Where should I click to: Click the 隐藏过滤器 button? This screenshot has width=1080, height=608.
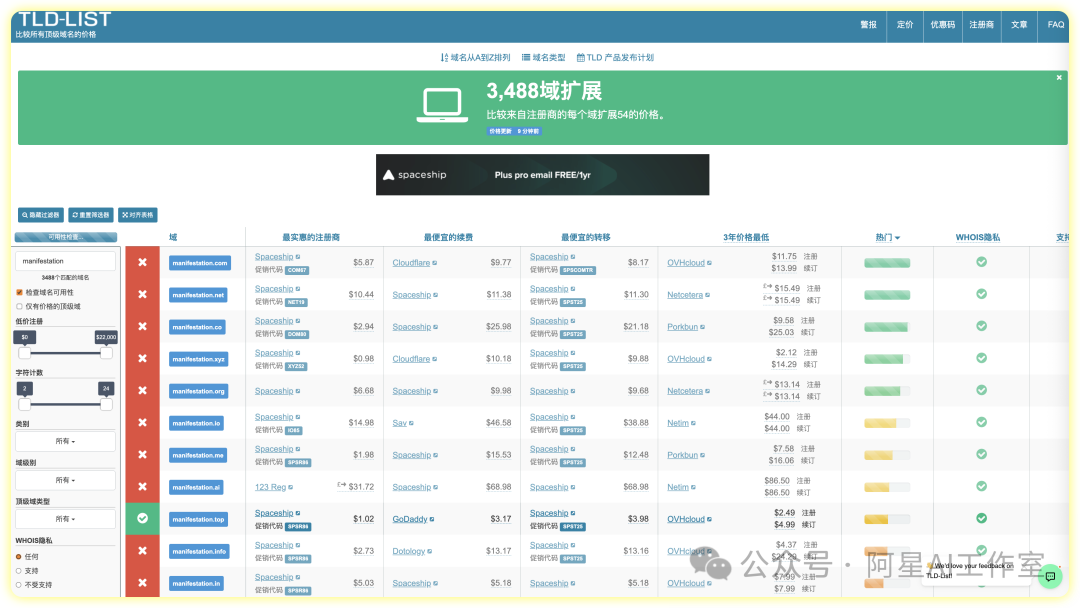(41, 215)
